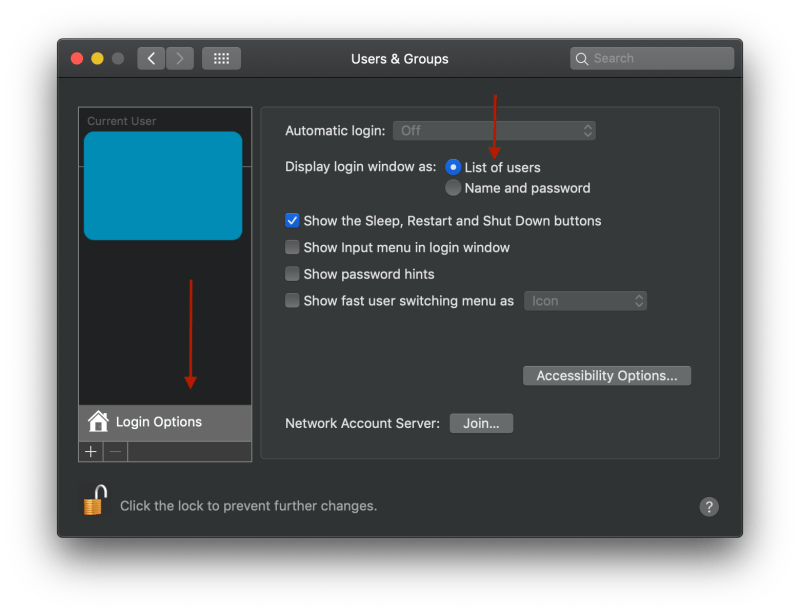Join a Network Account Server
Screen dimensions: 800x613
tap(481, 423)
